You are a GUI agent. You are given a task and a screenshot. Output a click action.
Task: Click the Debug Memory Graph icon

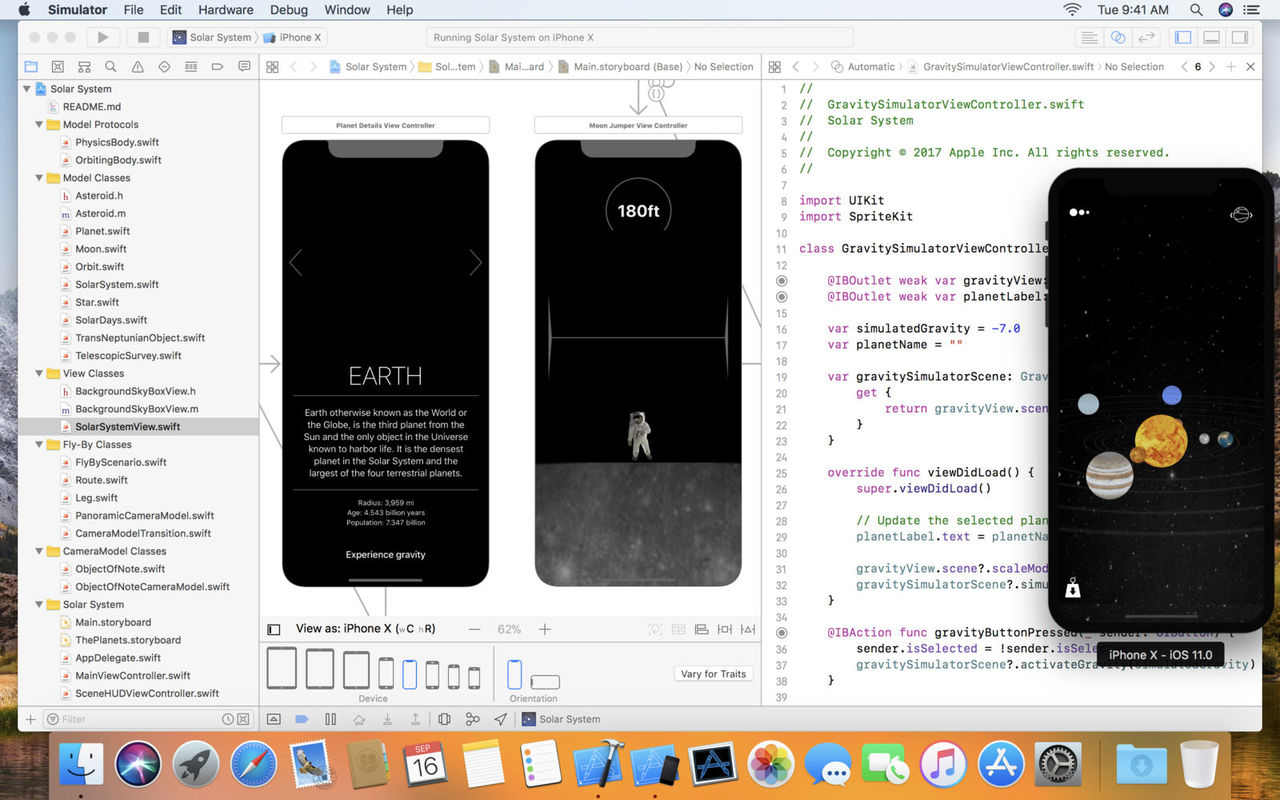pyautogui.click(x=472, y=719)
